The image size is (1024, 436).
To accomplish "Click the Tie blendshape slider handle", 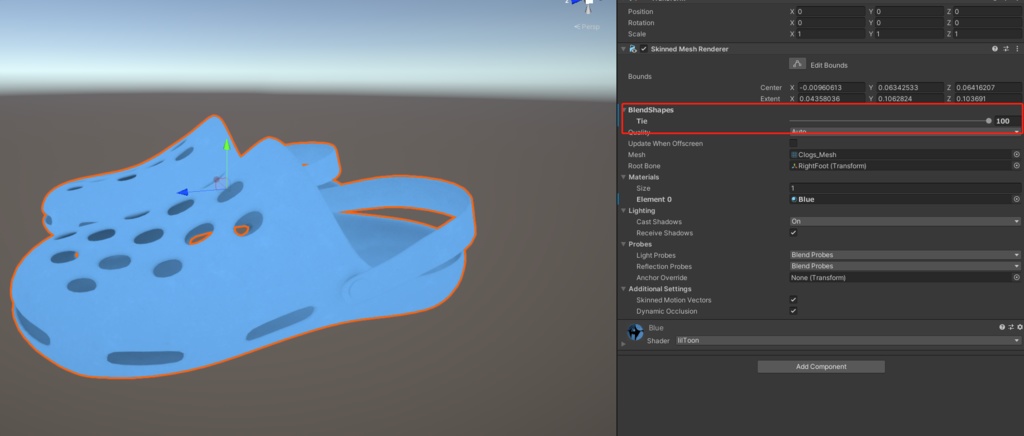I will [x=989, y=121].
